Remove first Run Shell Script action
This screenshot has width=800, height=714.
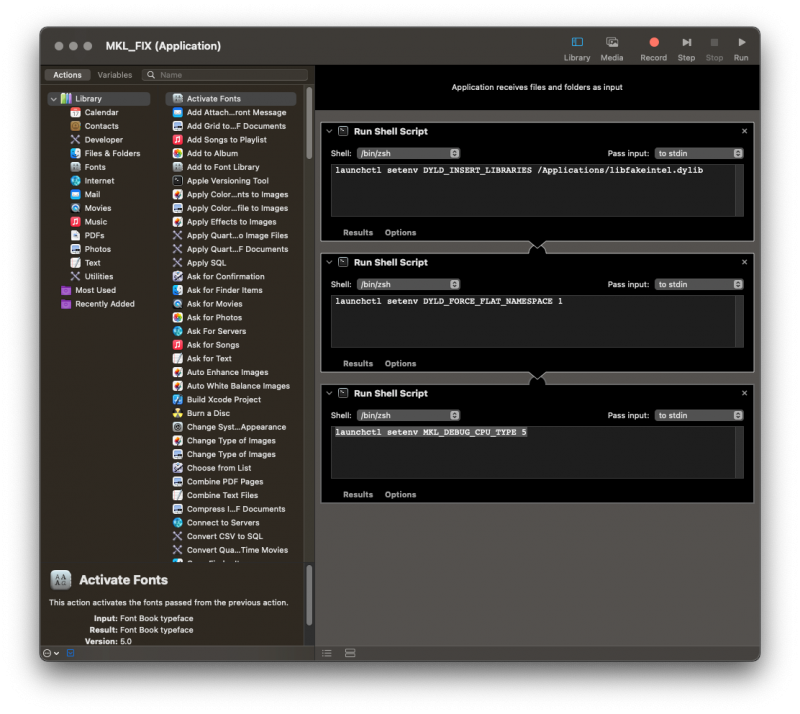(x=744, y=131)
